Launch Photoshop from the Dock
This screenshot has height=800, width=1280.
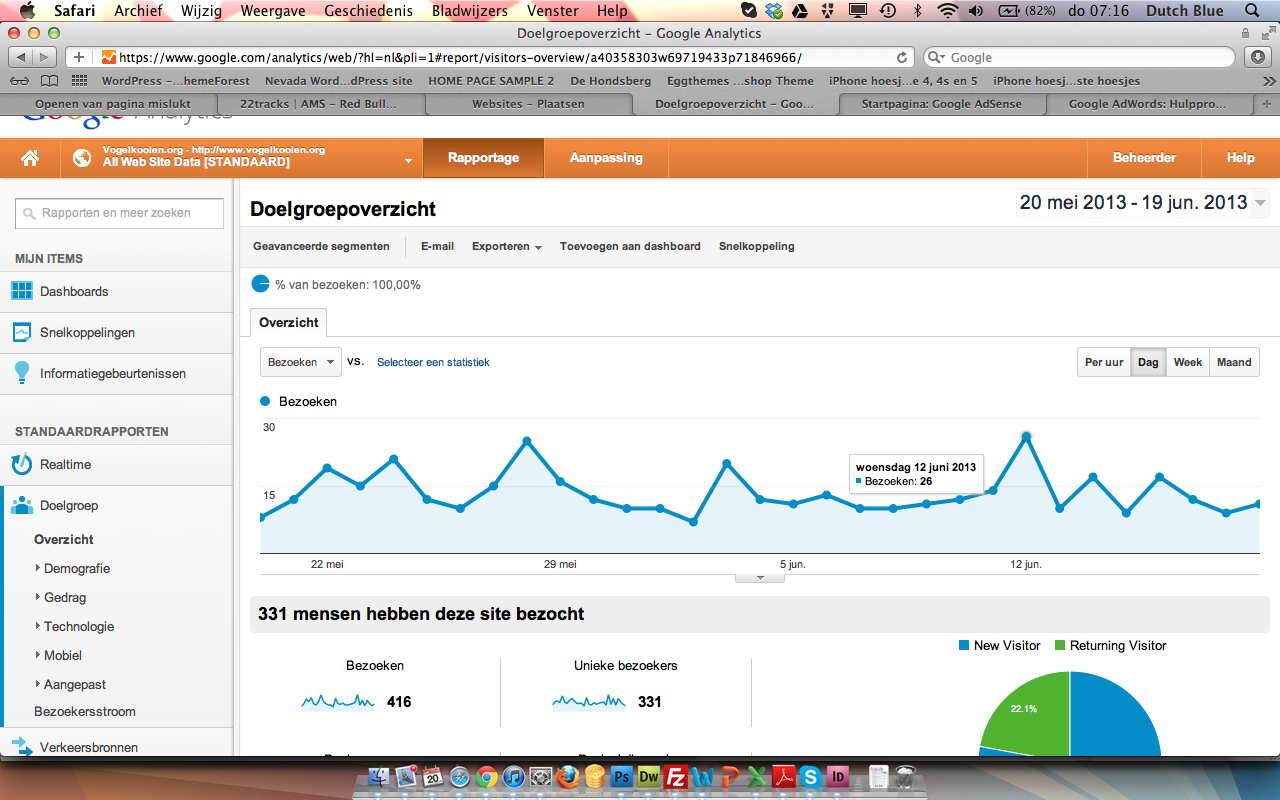[x=622, y=776]
